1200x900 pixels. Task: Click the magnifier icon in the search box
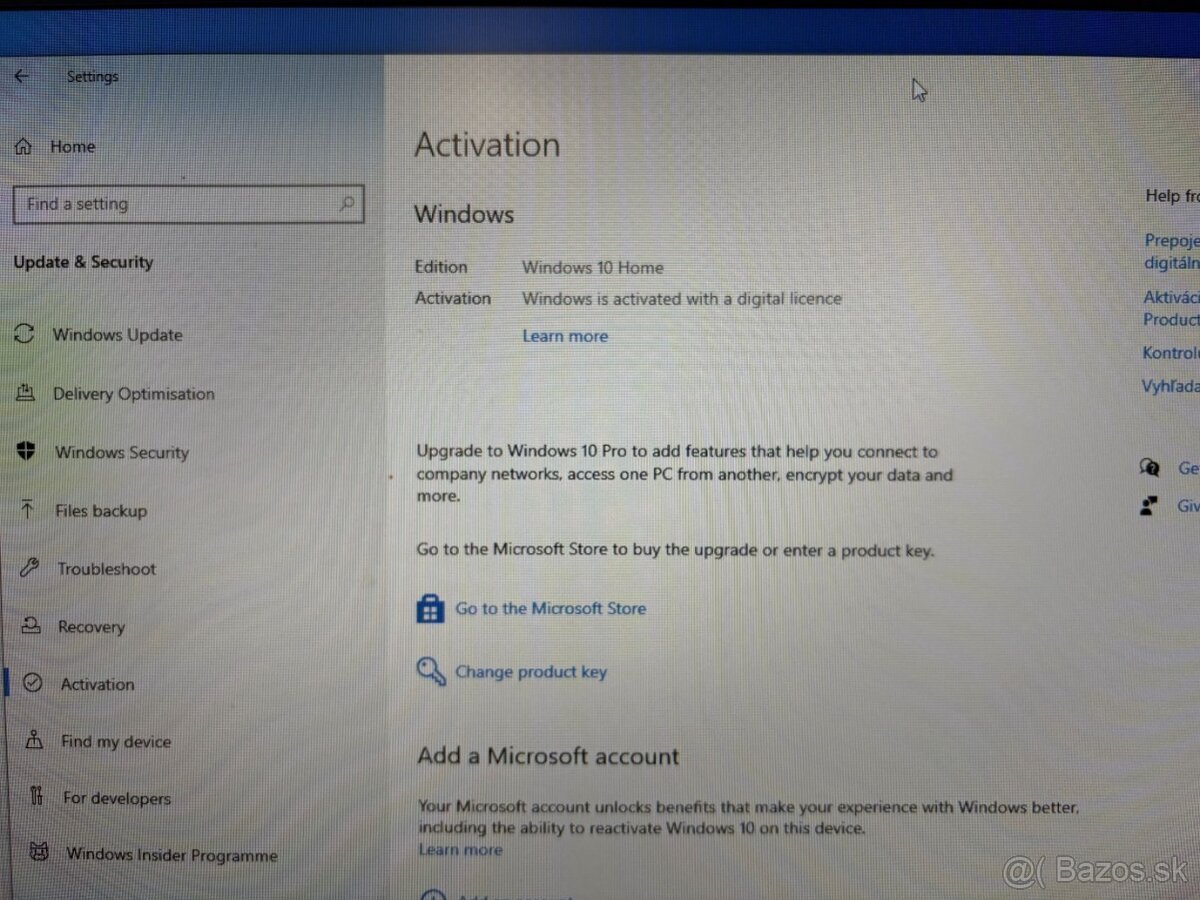pyautogui.click(x=347, y=203)
